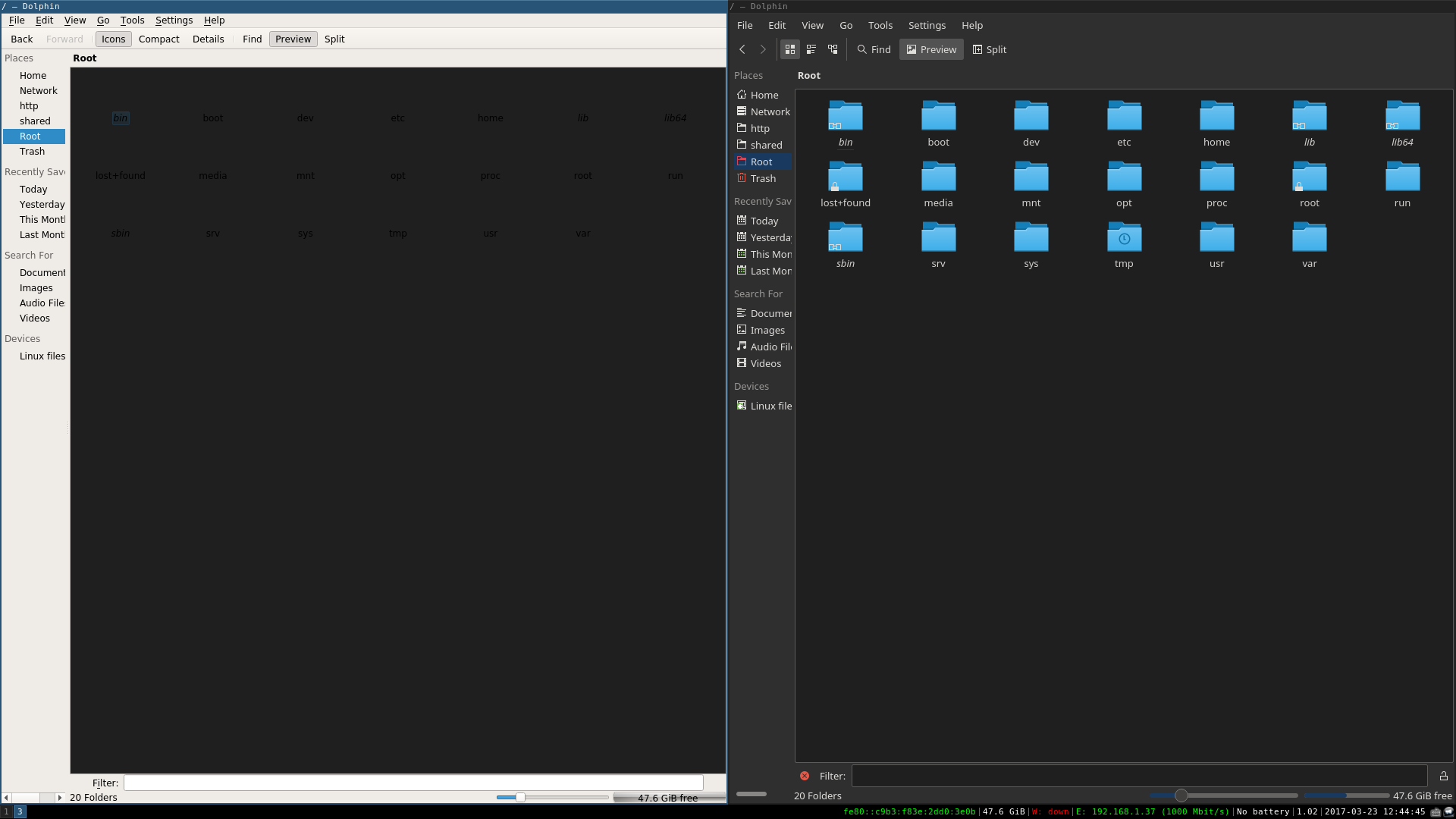Adjust the zoom slider in left window status bar
Image resolution: width=1456 pixels, height=819 pixels.
(x=552, y=797)
